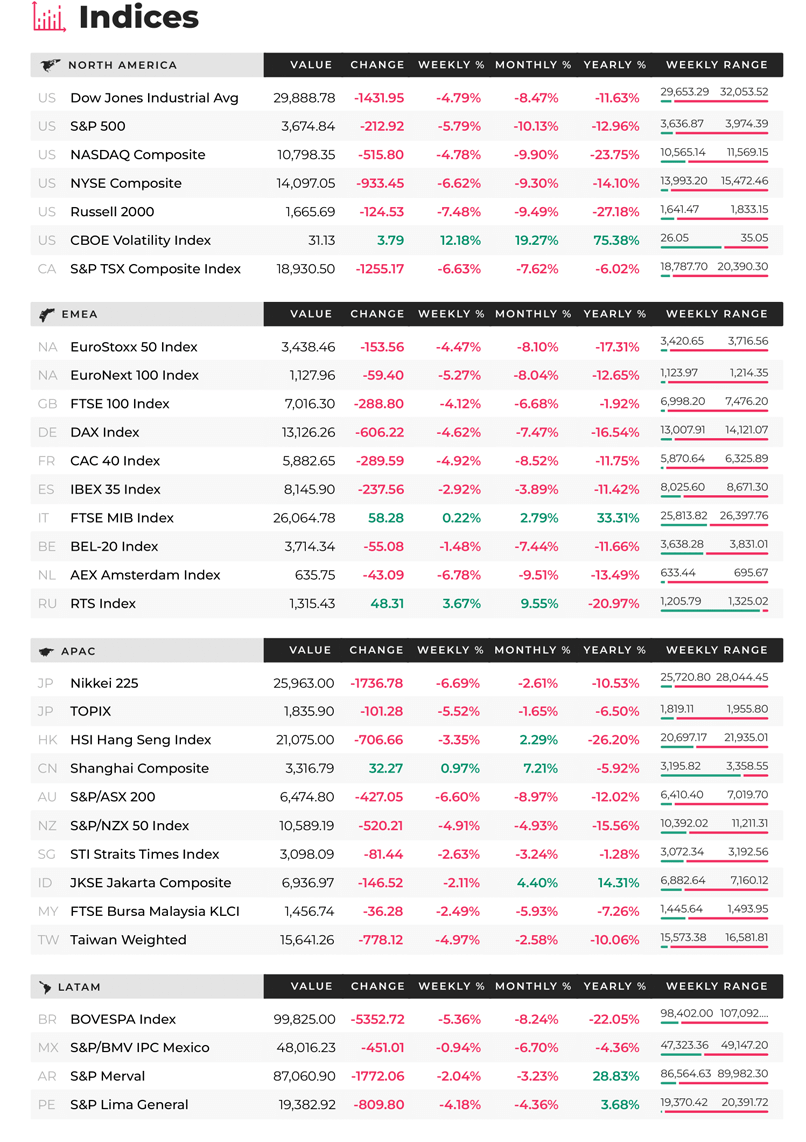Sort EMEA table by YEARLY % header
This screenshot has height=1142, width=806.
click(615, 314)
